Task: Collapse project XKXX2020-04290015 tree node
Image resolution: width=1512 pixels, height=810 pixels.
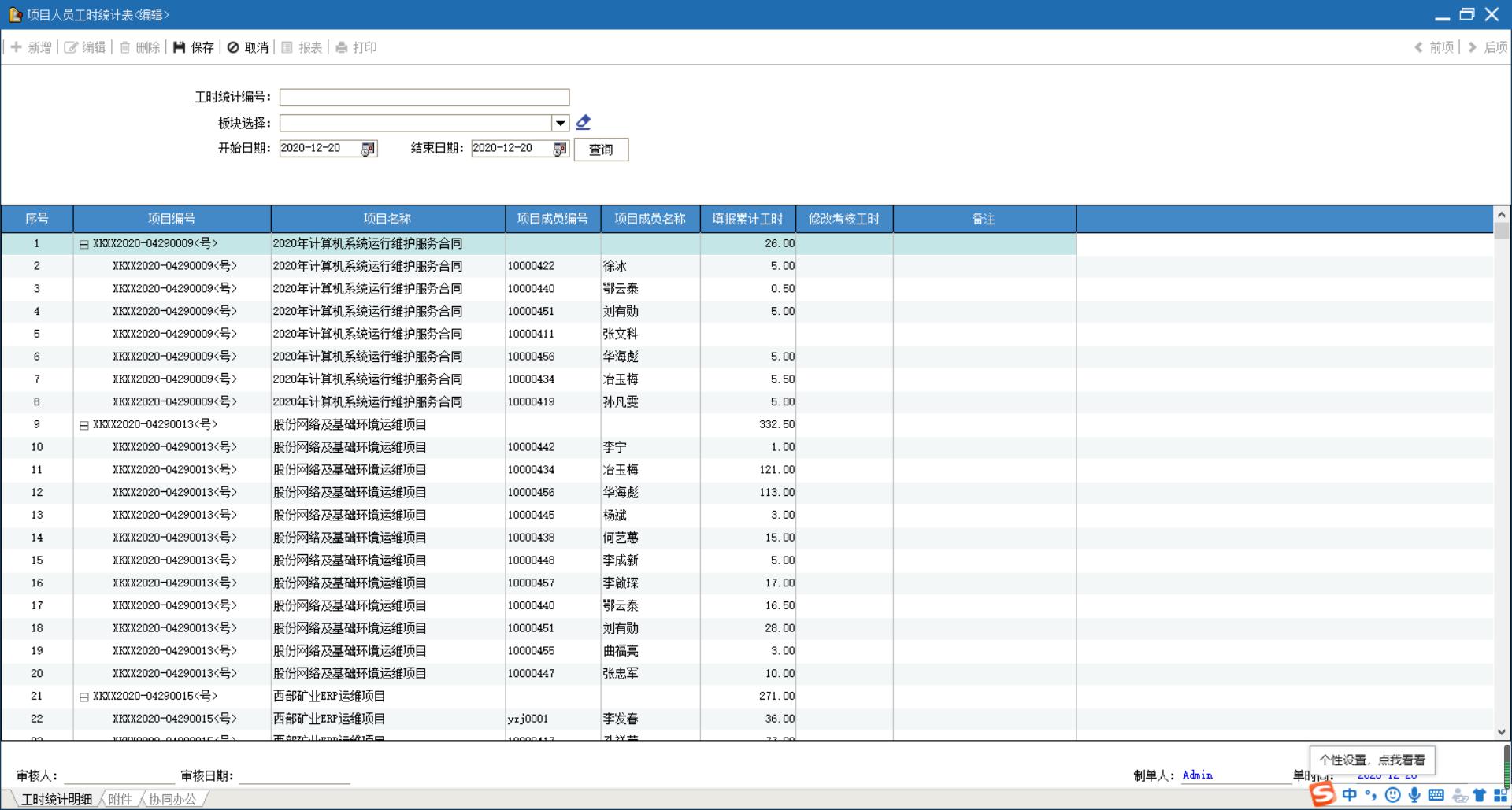Action: coord(83,697)
